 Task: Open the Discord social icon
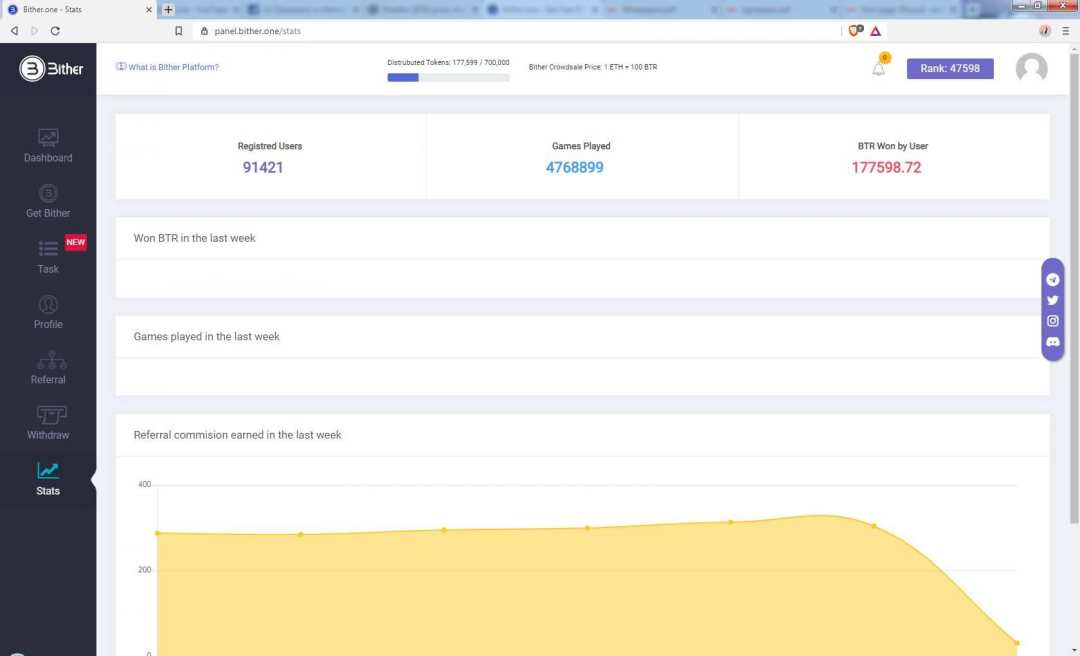[x=1052, y=342]
